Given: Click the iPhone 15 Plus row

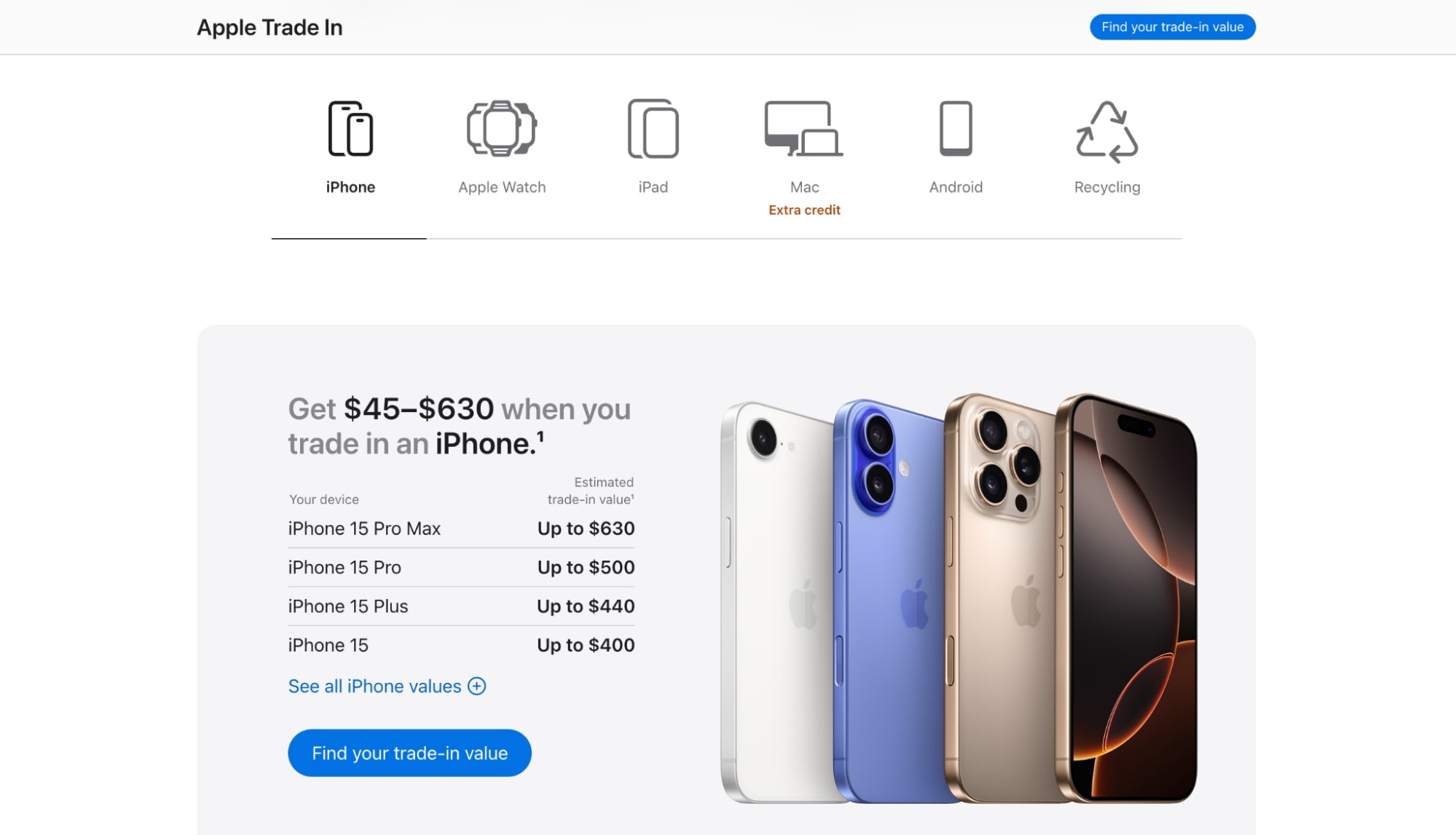Looking at the screenshot, I should coord(461,606).
